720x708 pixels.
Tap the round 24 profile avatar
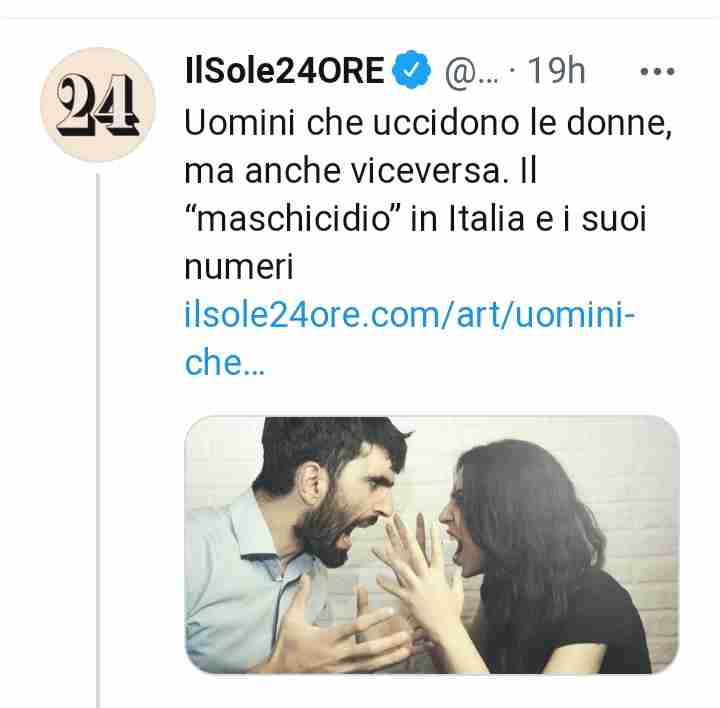click(x=98, y=105)
